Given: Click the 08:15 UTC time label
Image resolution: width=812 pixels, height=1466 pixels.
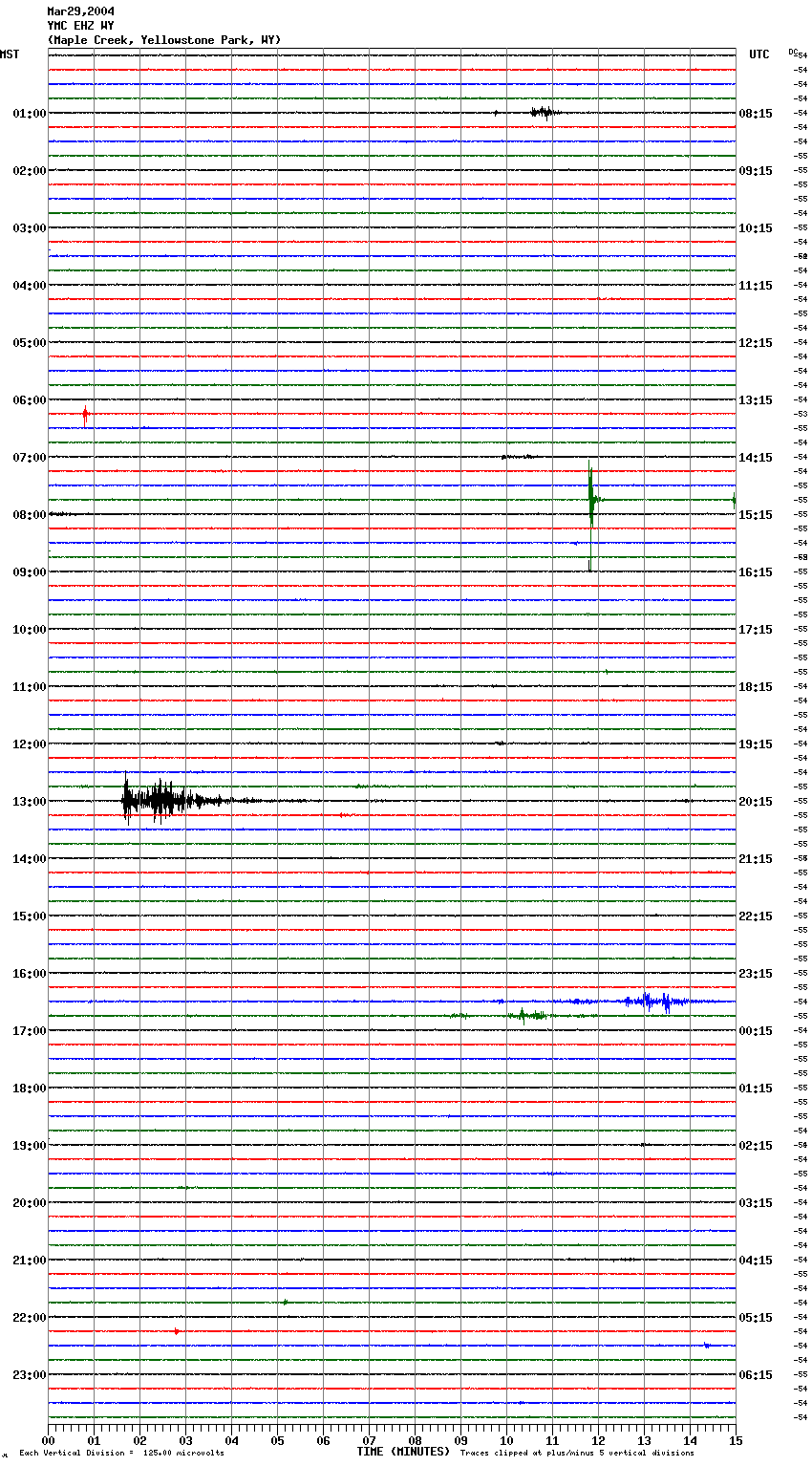Looking at the screenshot, I should [x=756, y=114].
